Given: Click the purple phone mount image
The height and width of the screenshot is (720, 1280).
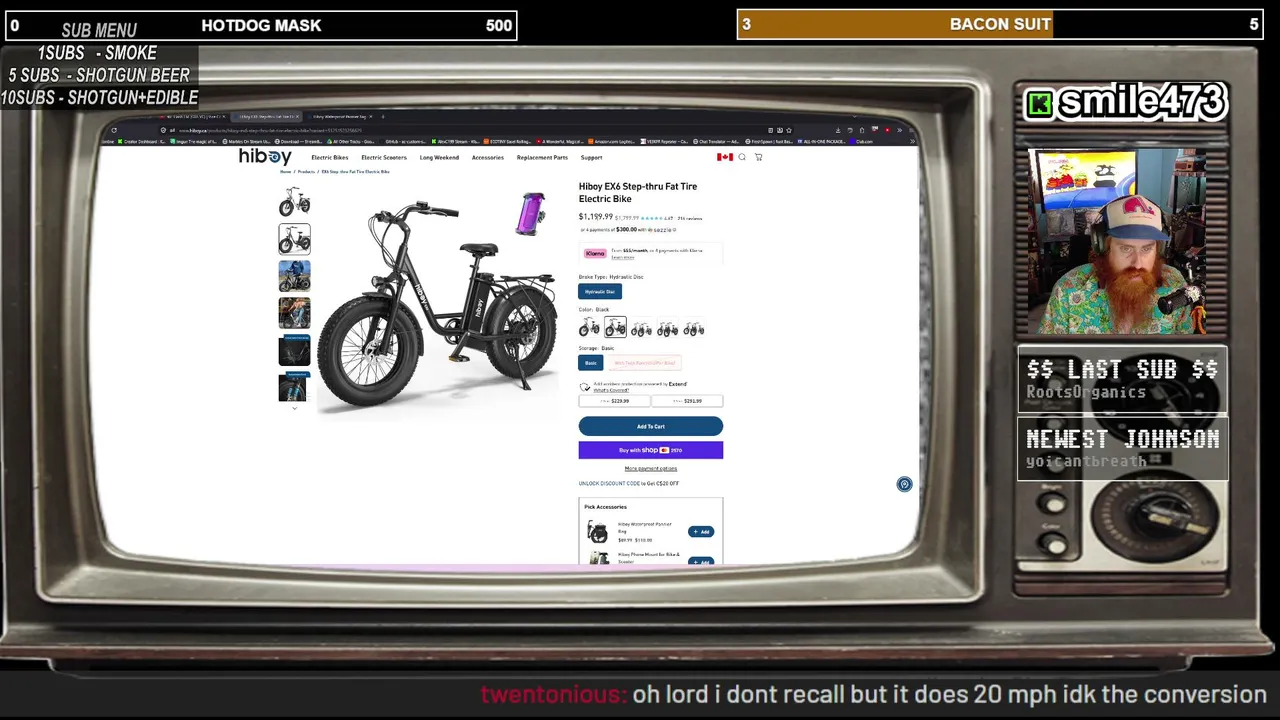Looking at the screenshot, I should 531,213.
